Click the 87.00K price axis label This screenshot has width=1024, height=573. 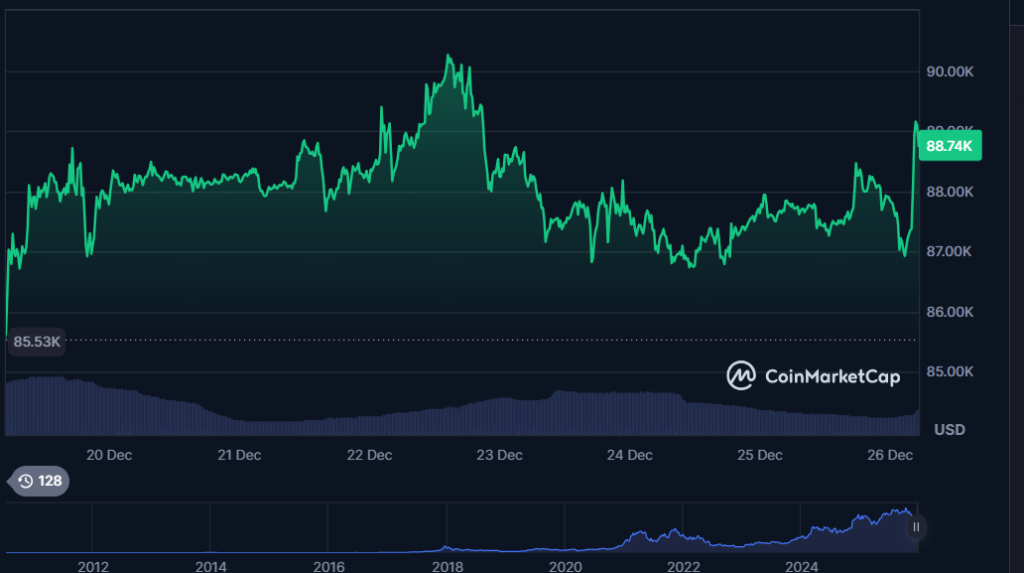949,251
